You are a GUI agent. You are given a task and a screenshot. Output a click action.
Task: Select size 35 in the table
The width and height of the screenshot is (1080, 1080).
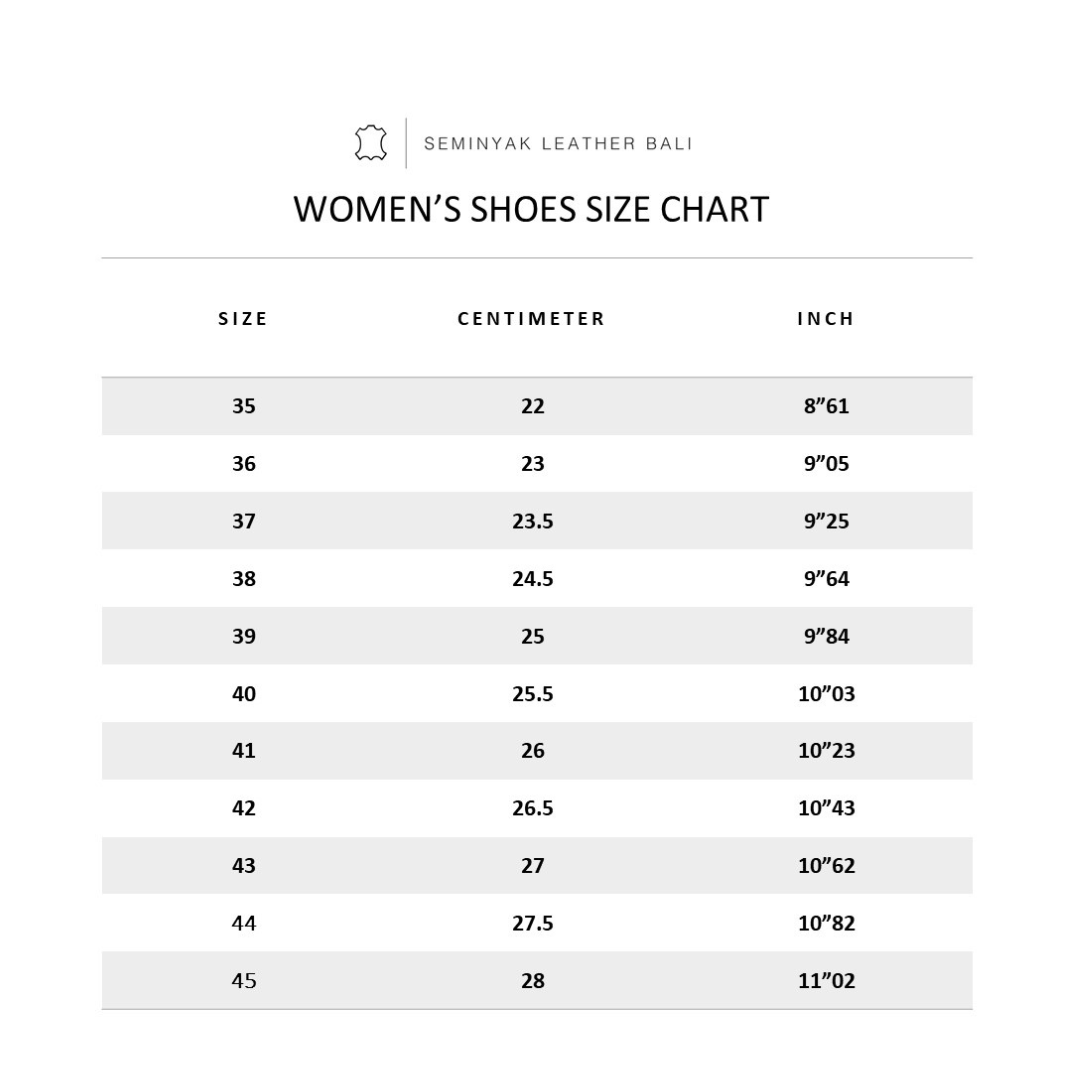coord(244,406)
